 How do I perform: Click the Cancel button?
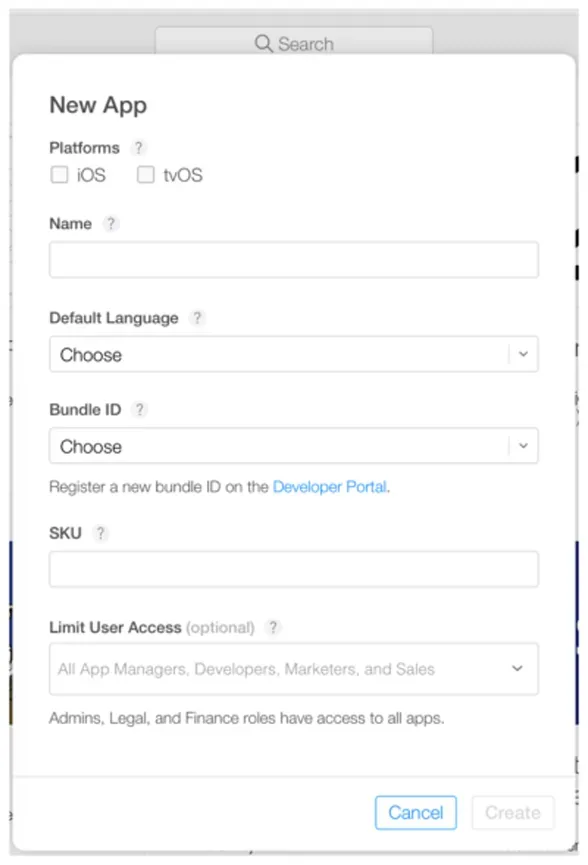click(416, 813)
